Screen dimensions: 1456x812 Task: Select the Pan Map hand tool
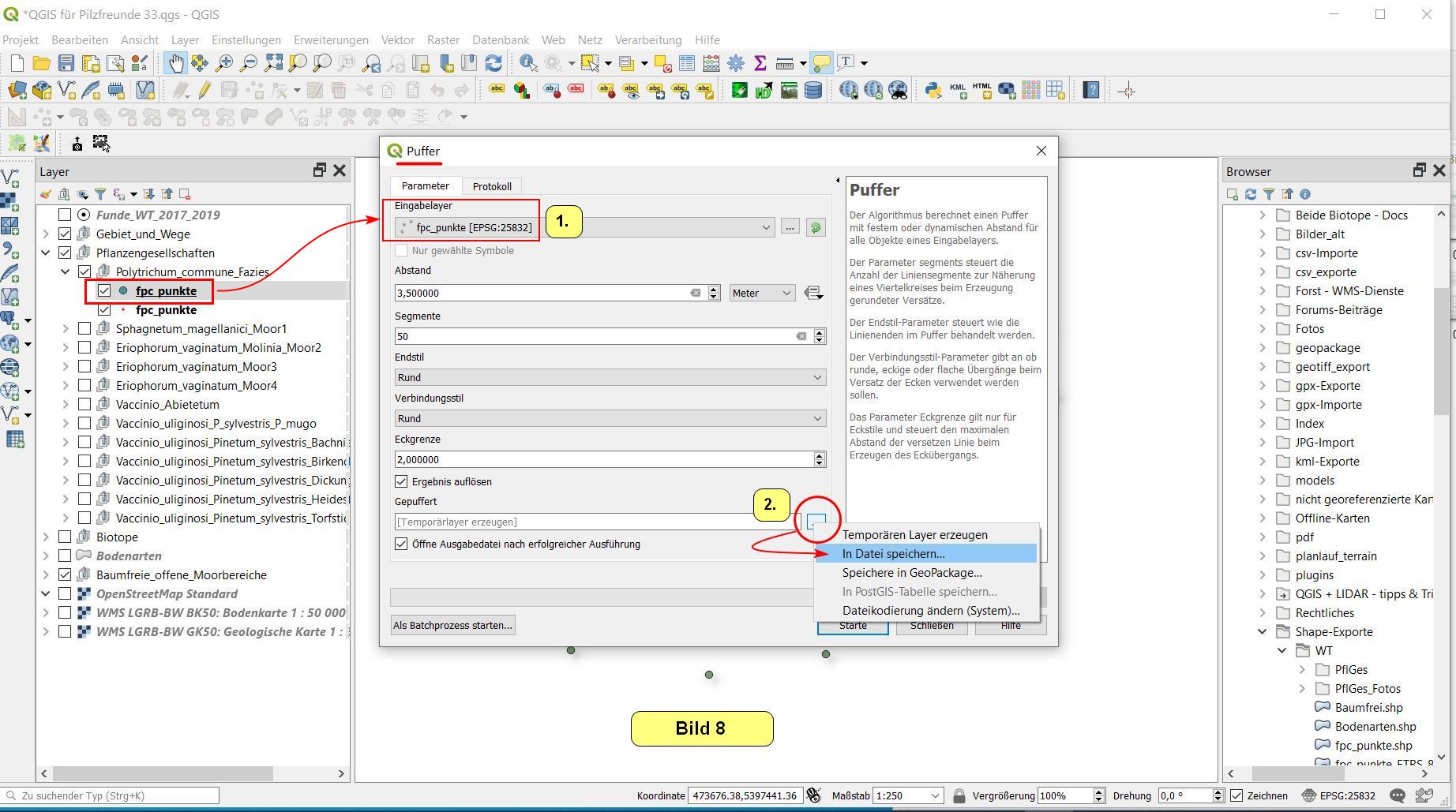174,63
